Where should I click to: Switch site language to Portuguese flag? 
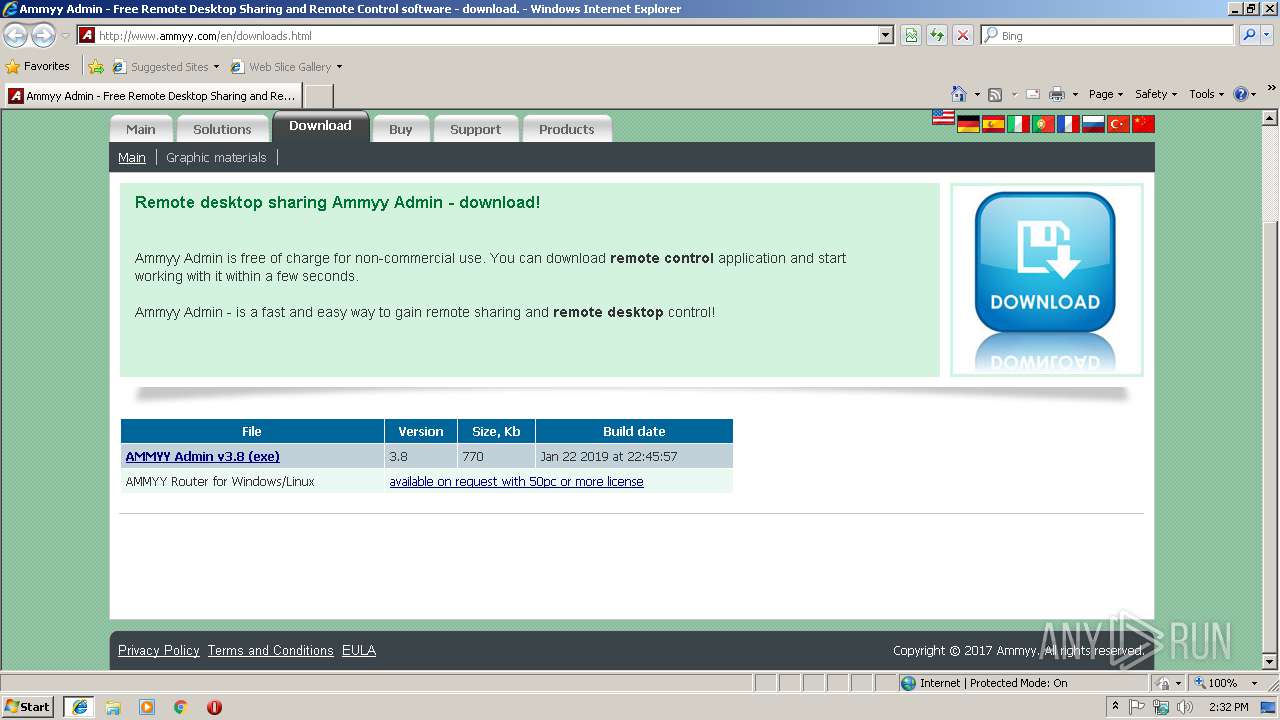point(1043,124)
